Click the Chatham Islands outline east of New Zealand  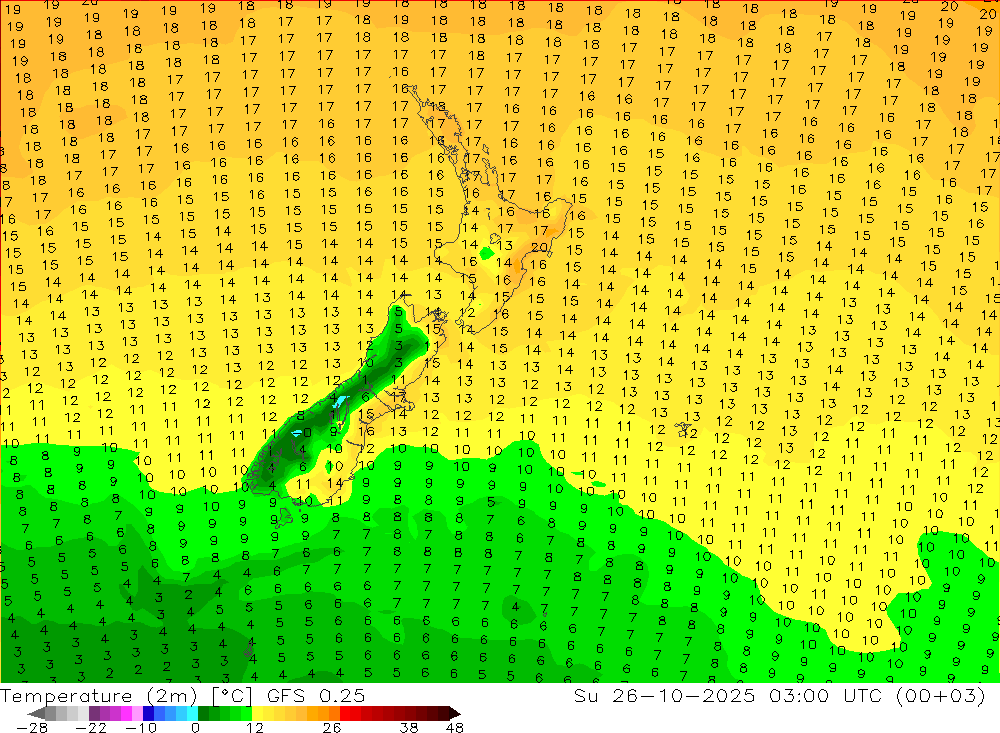pos(684,429)
